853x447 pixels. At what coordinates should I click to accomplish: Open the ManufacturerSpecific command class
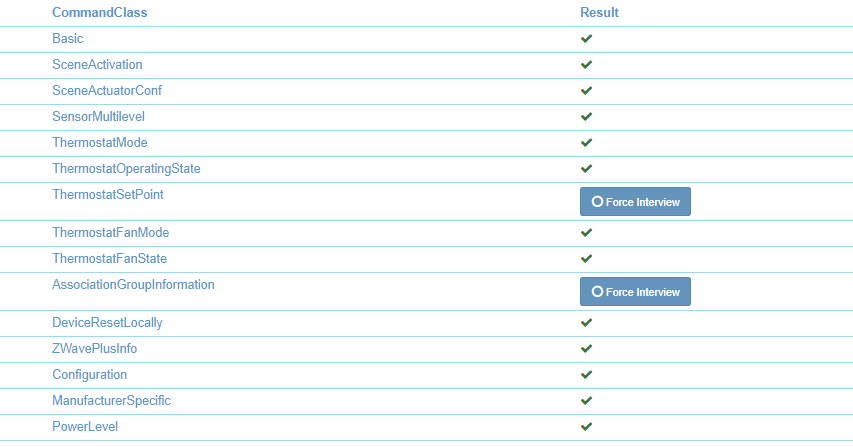tap(112, 401)
